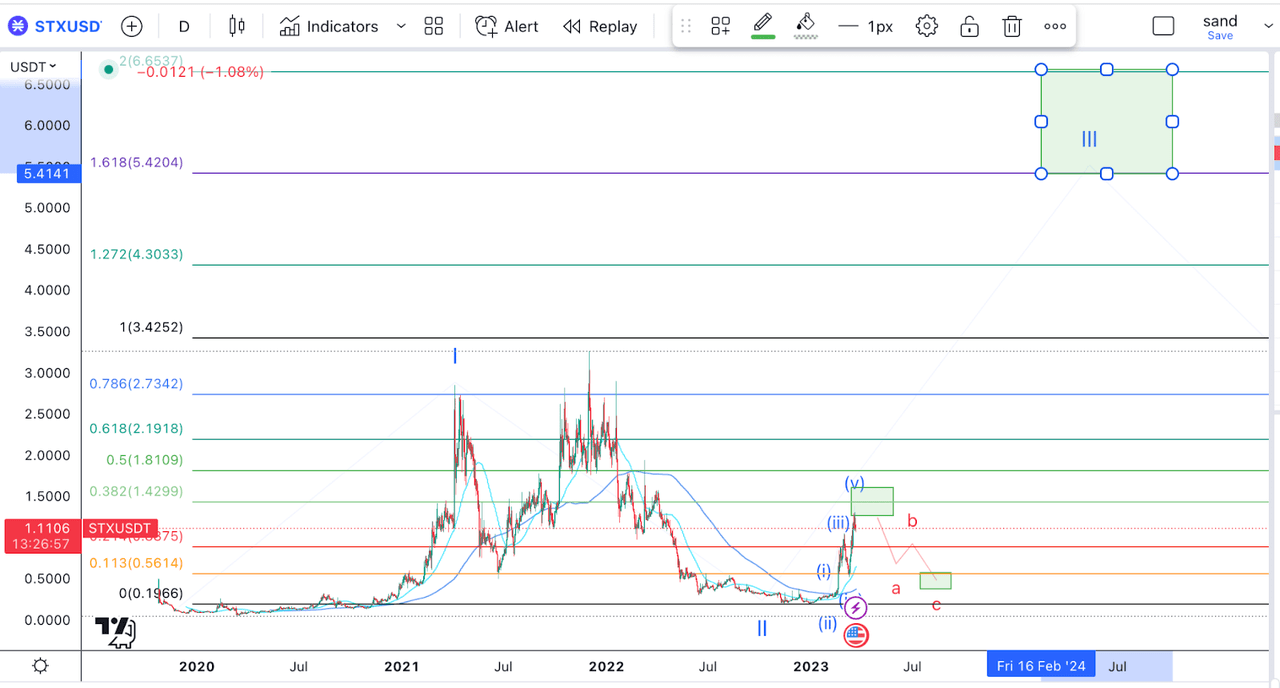1280x688 pixels.
Task: Click the 1.272(4.3033) Fibonacci level label
Action: coord(136,254)
